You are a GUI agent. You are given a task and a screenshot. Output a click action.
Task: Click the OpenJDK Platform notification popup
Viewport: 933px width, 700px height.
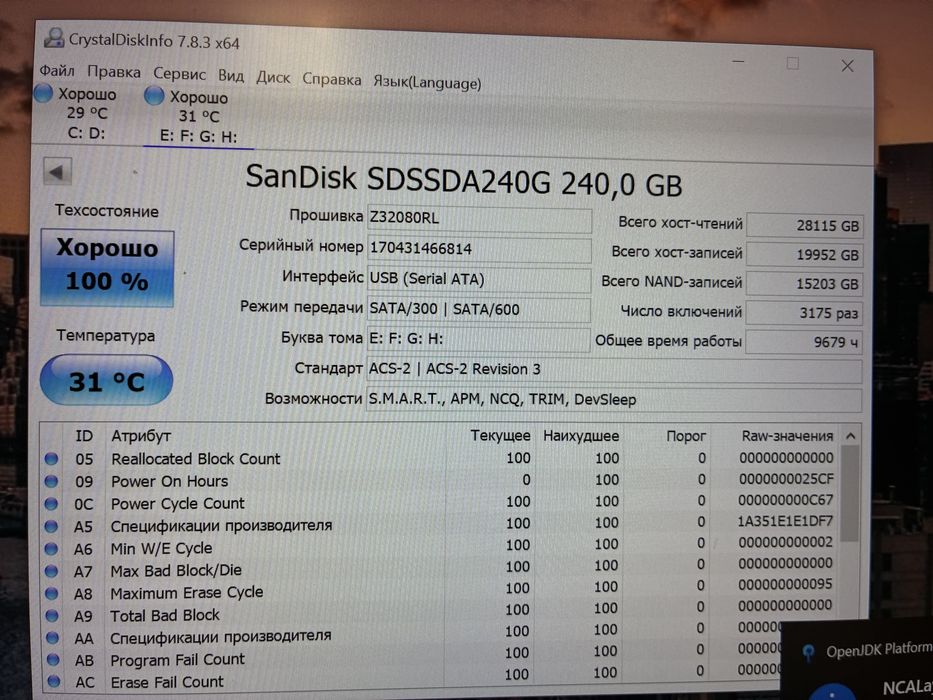click(857, 660)
